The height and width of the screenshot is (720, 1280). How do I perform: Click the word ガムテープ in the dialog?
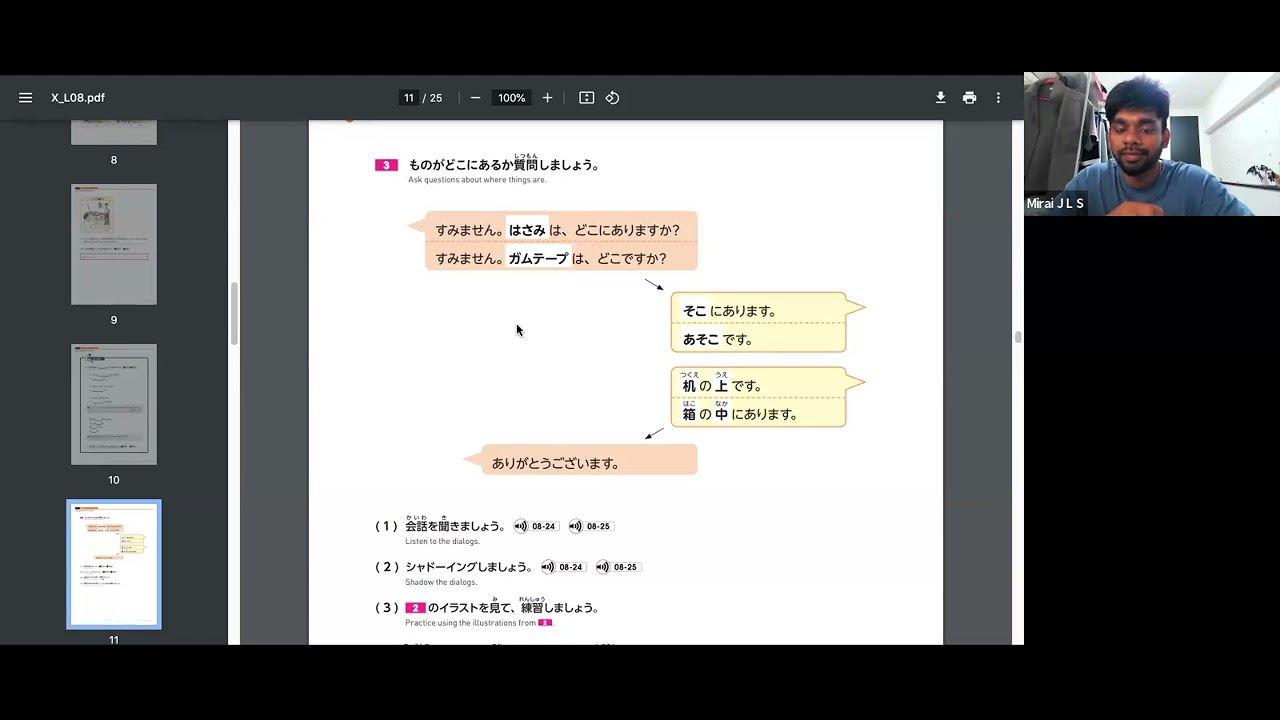tap(538, 258)
